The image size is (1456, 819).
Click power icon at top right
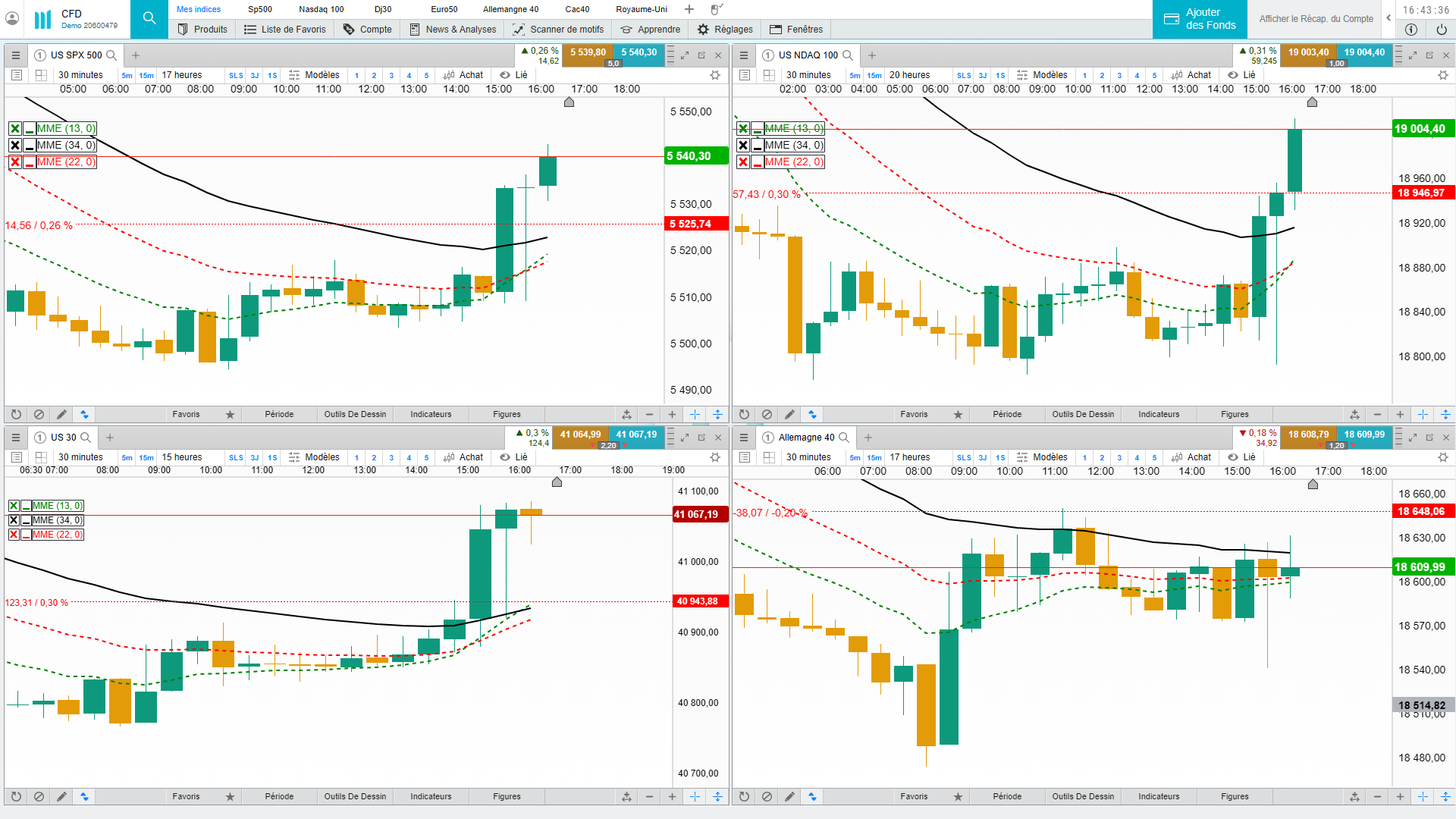coord(1441,30)
